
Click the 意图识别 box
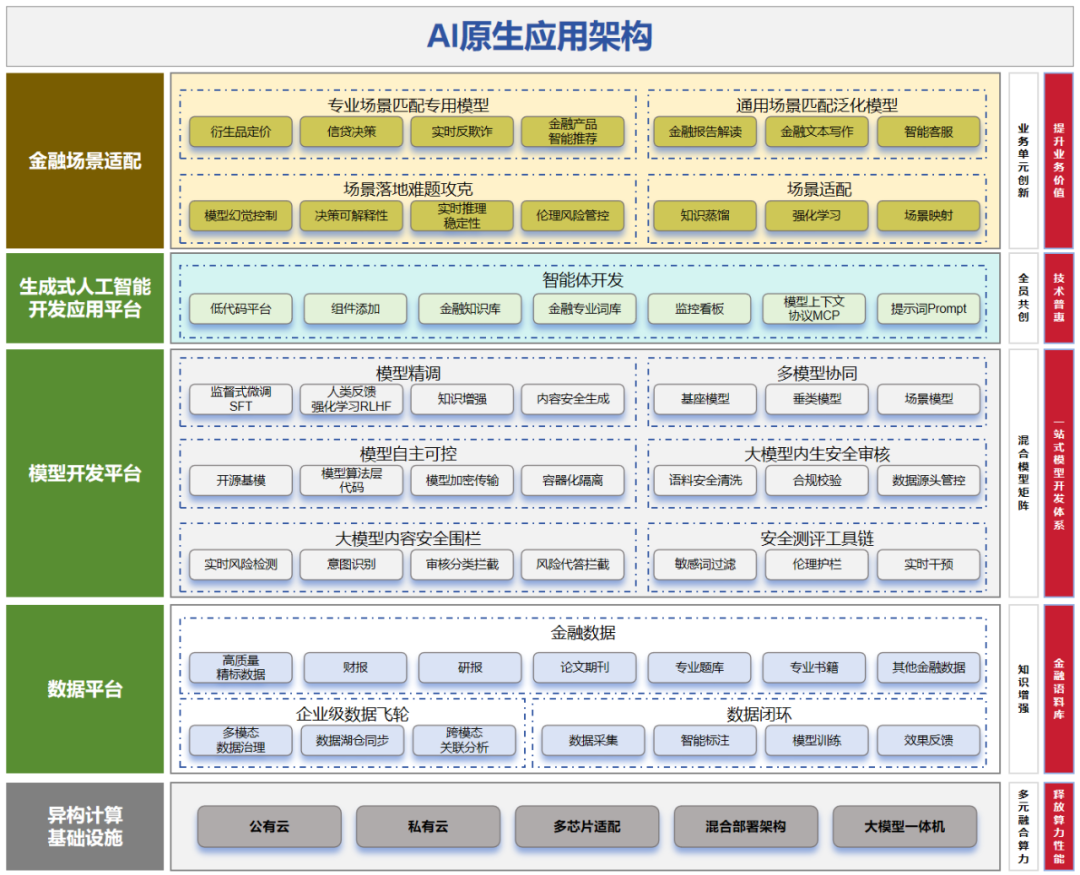[351, 564]
